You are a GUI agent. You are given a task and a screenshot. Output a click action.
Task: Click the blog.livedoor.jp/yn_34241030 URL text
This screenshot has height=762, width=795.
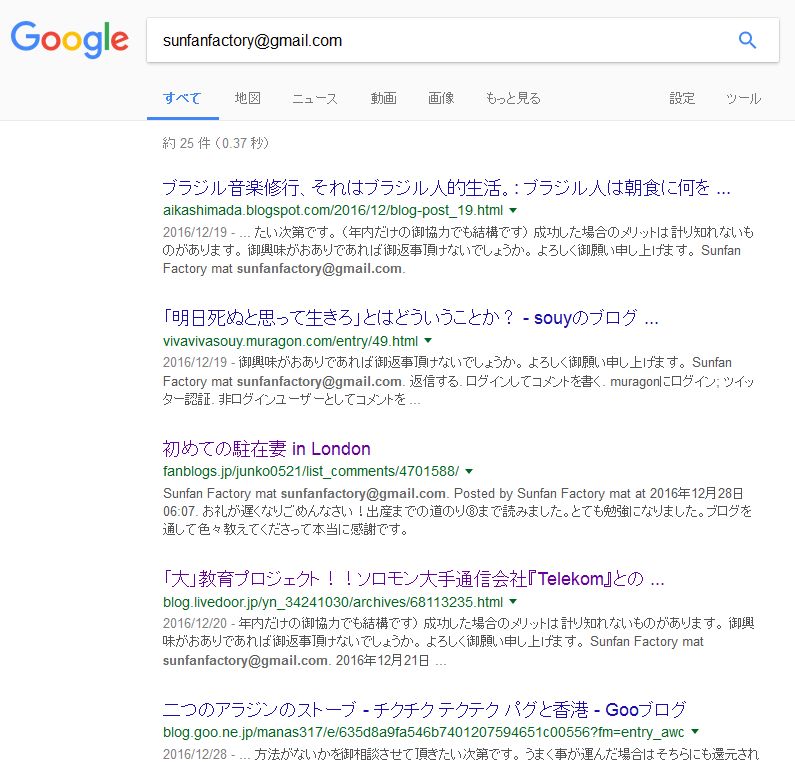pyautogui.click(x=333, y=602)
